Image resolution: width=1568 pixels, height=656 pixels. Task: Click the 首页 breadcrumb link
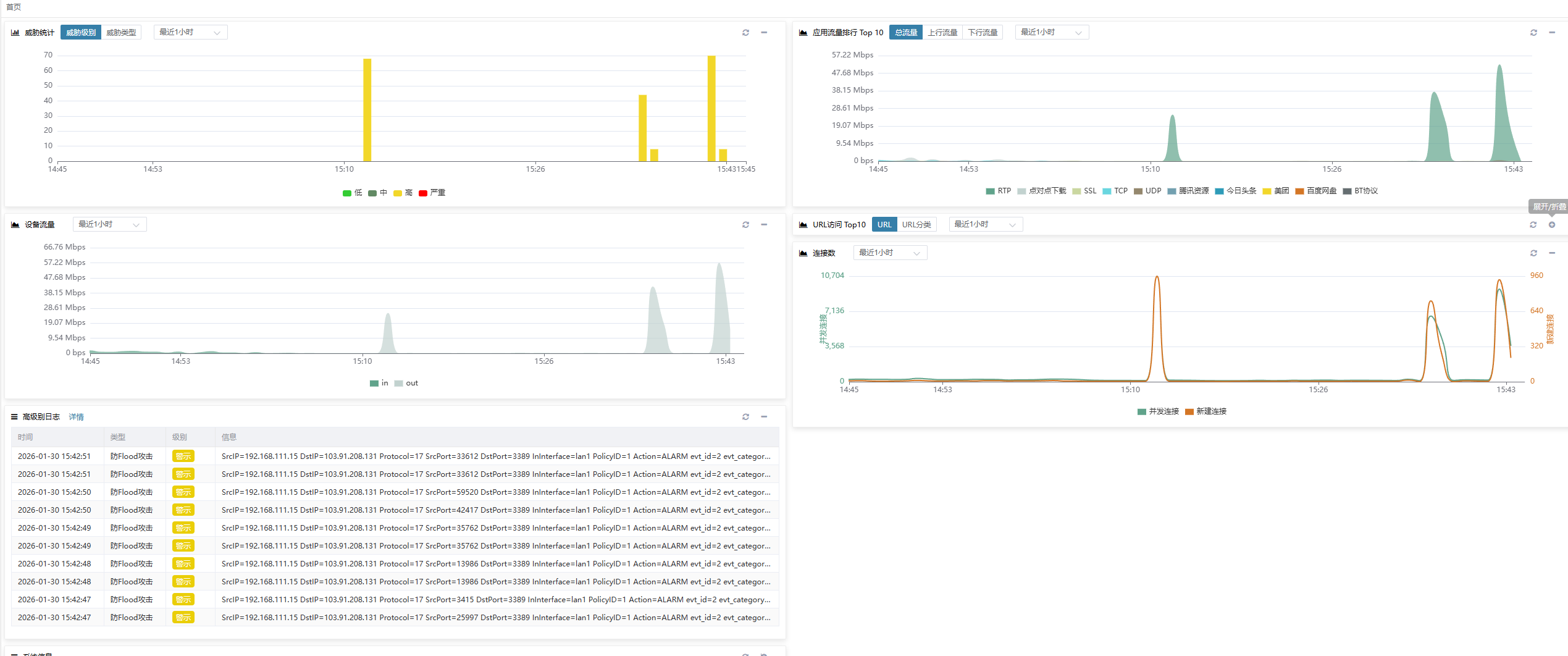[x=13, y=7]
